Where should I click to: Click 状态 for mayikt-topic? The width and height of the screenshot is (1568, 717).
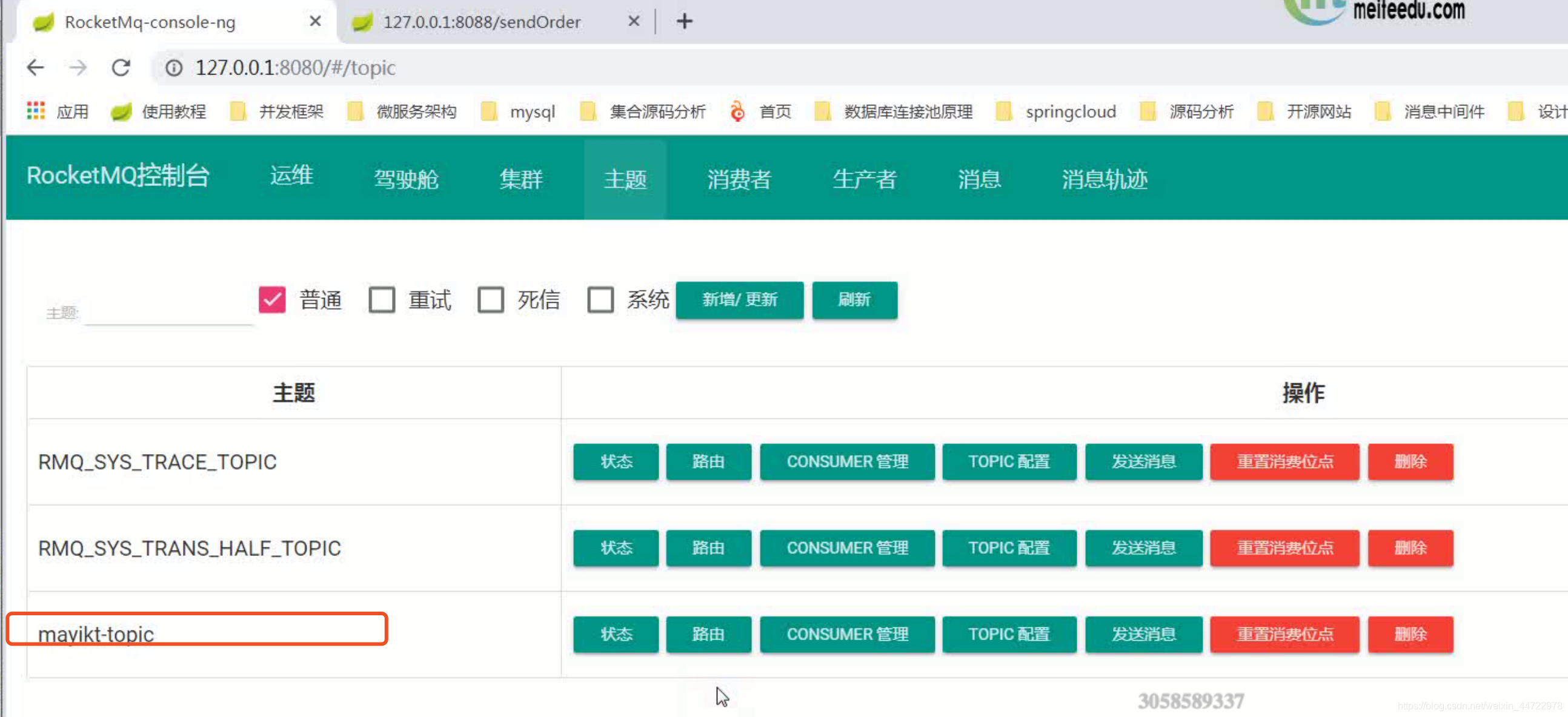[616, 634]
